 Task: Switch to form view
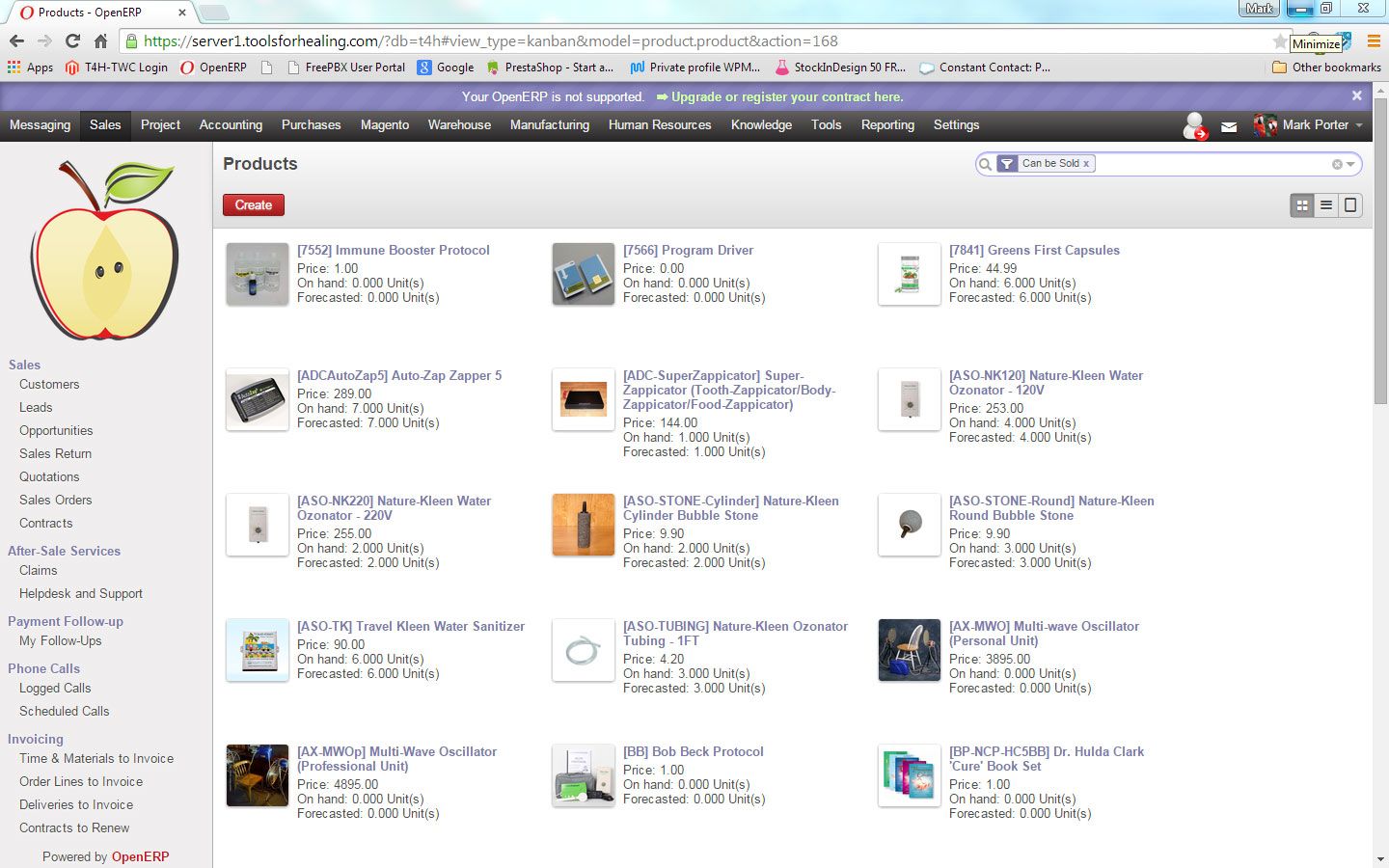tap(1350, 204)
